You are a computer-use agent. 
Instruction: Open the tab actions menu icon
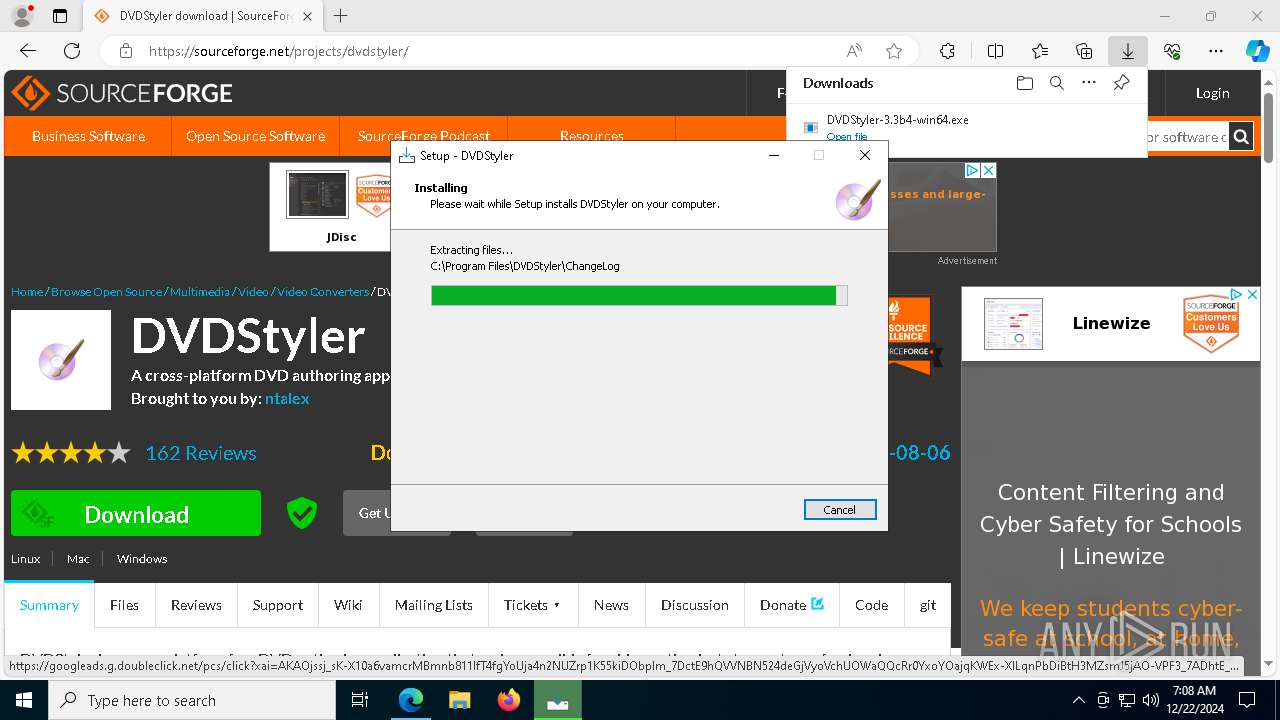[60, 16]
